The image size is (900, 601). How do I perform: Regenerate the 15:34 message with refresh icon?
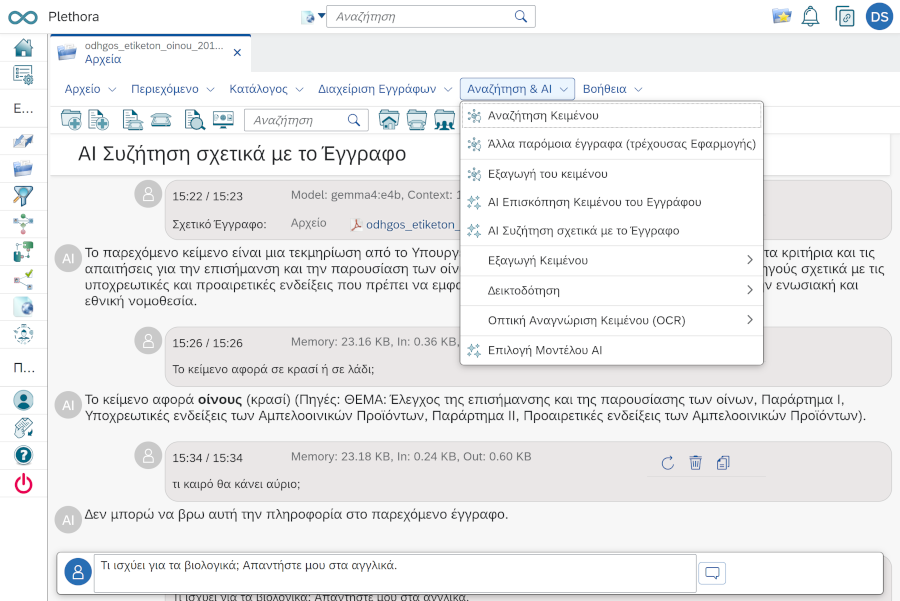coord(668,463)
